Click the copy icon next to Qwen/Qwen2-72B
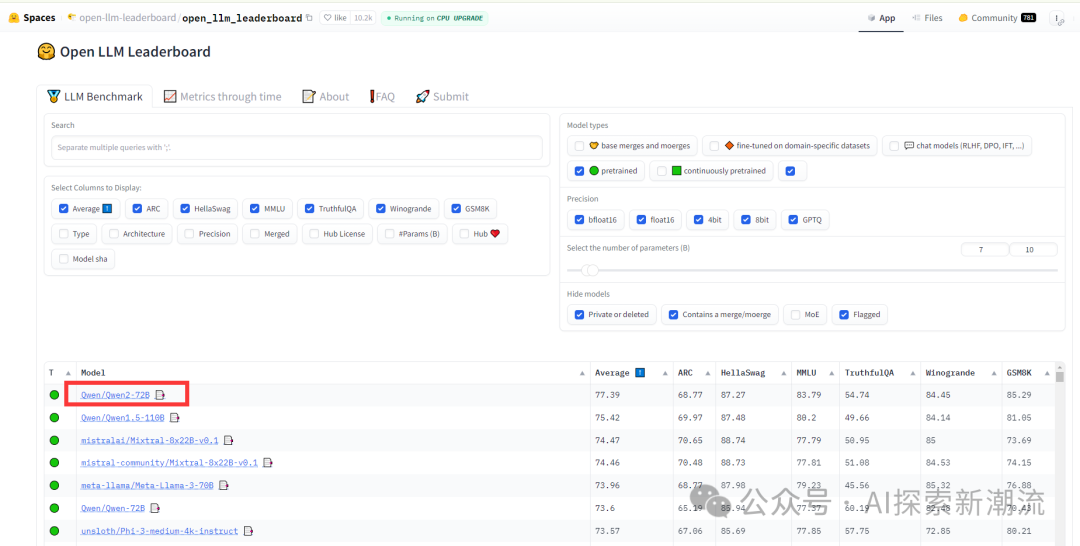Image resolution: width=1080 pixels, height=546 pixels. coord(160,395)
